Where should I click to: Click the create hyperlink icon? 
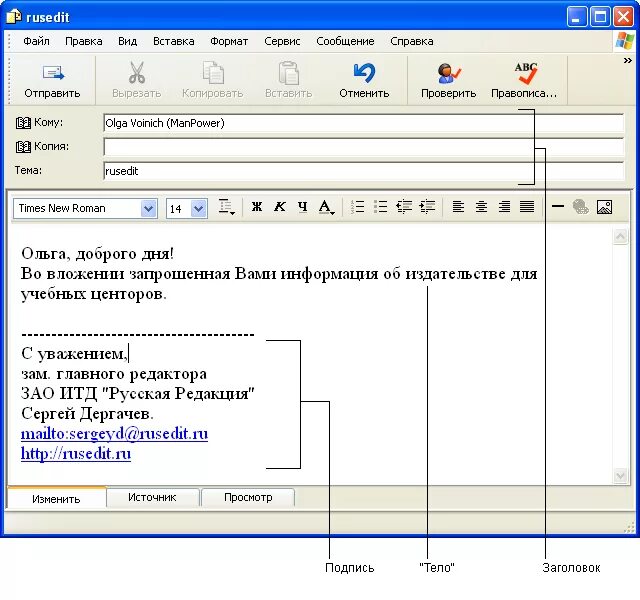(580, 207)
